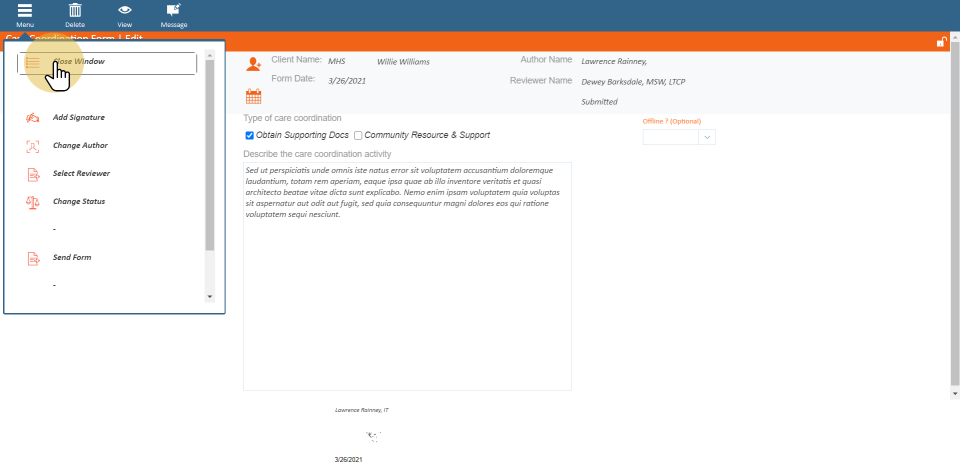Click the orange client person icon
The width and height of the screenshot is (960, 469).
(x=254, y=64)
